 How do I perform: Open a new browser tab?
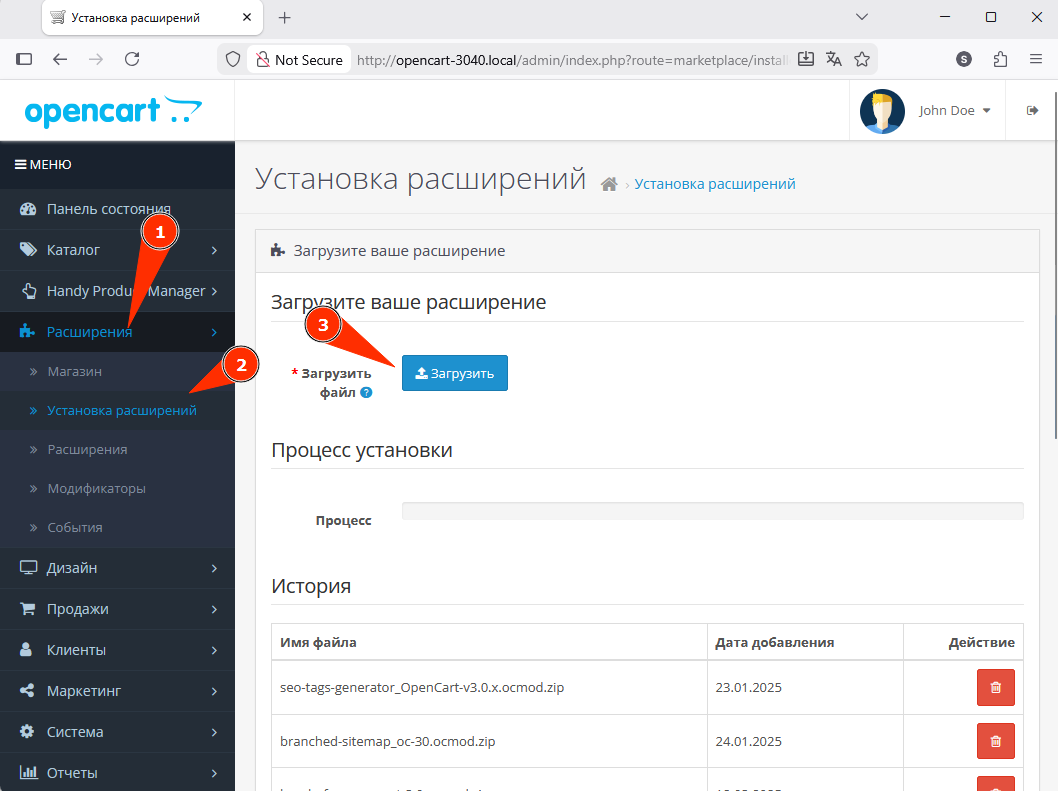click(x=285, y=18)
